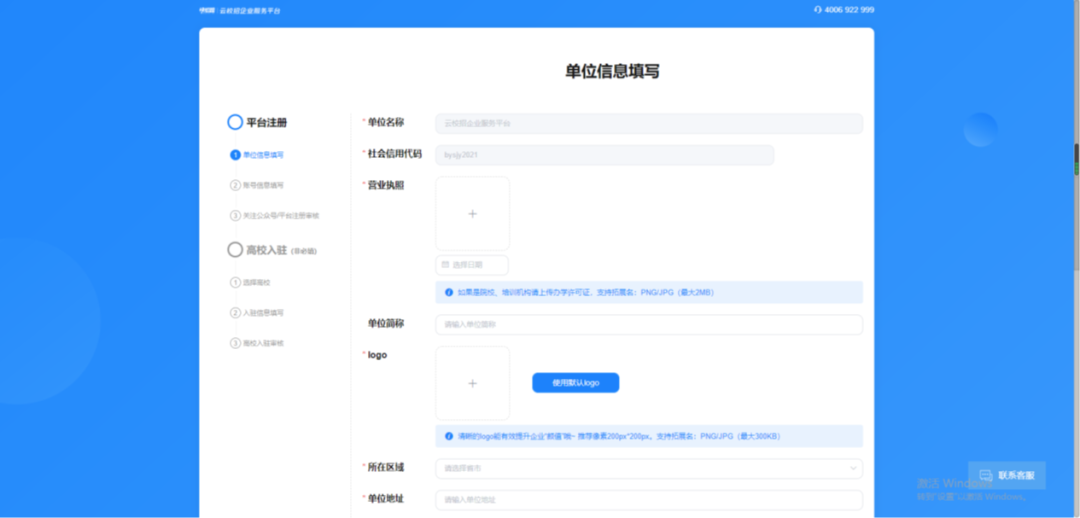The image size is (1080, 518).
Task: Click the browser vertical scrollbar thumb
Action: (1076, 160)
